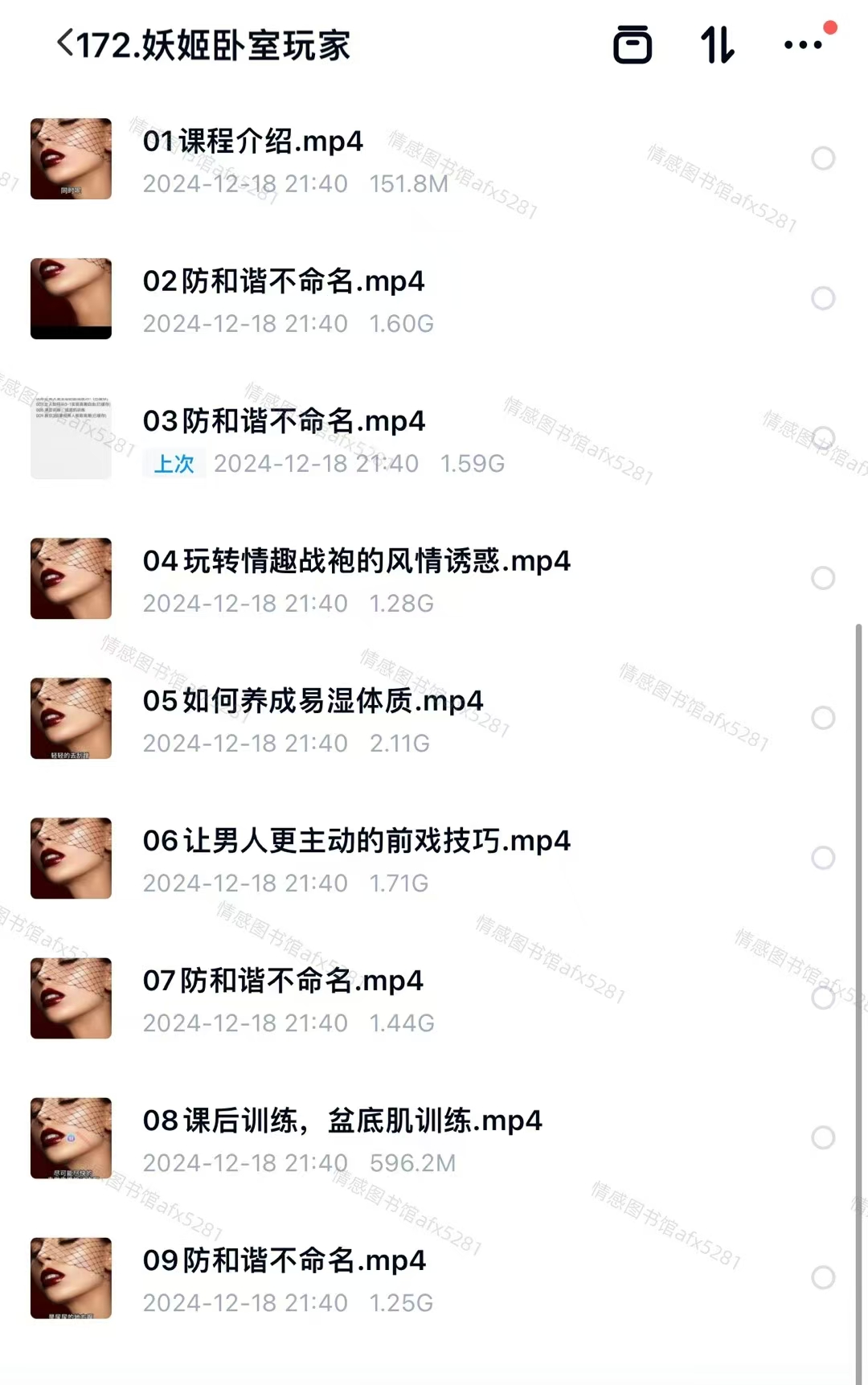
Task: Open the file 06让男人更主动的前戏技巧.mp4
Action: click(356, 841)
